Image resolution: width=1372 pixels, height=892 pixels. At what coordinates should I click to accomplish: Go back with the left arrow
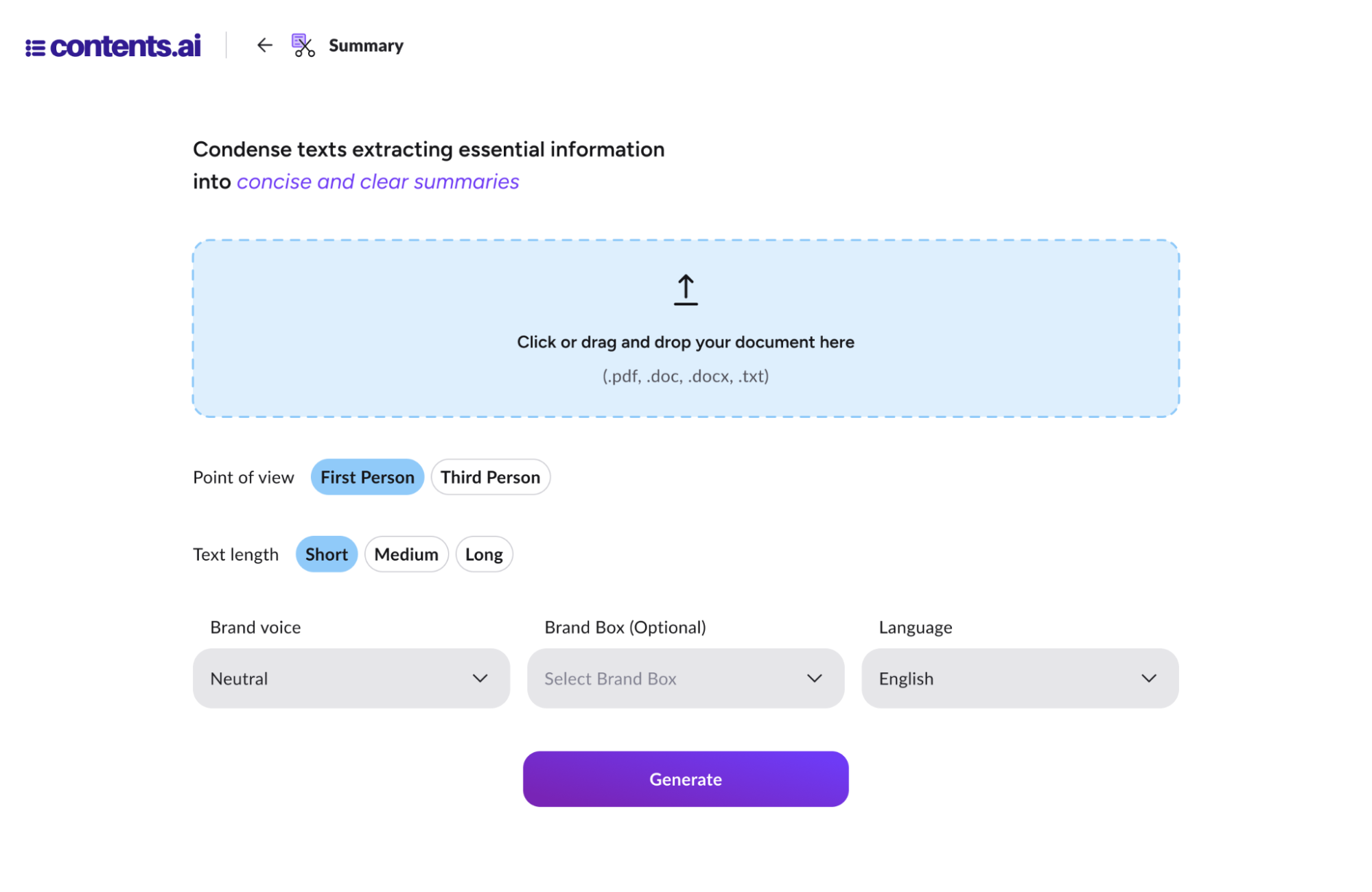coord(264,45)
